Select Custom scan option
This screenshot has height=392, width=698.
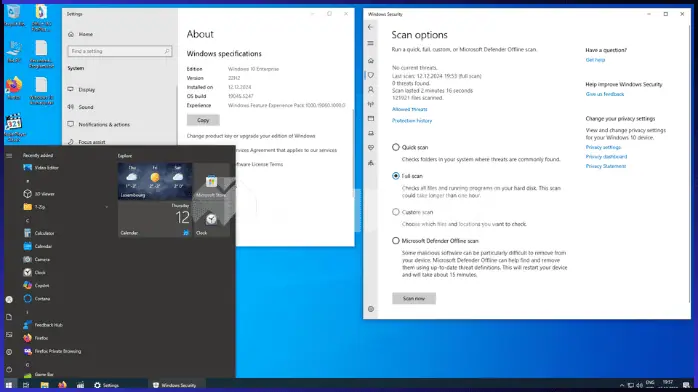tap(396, 212)
